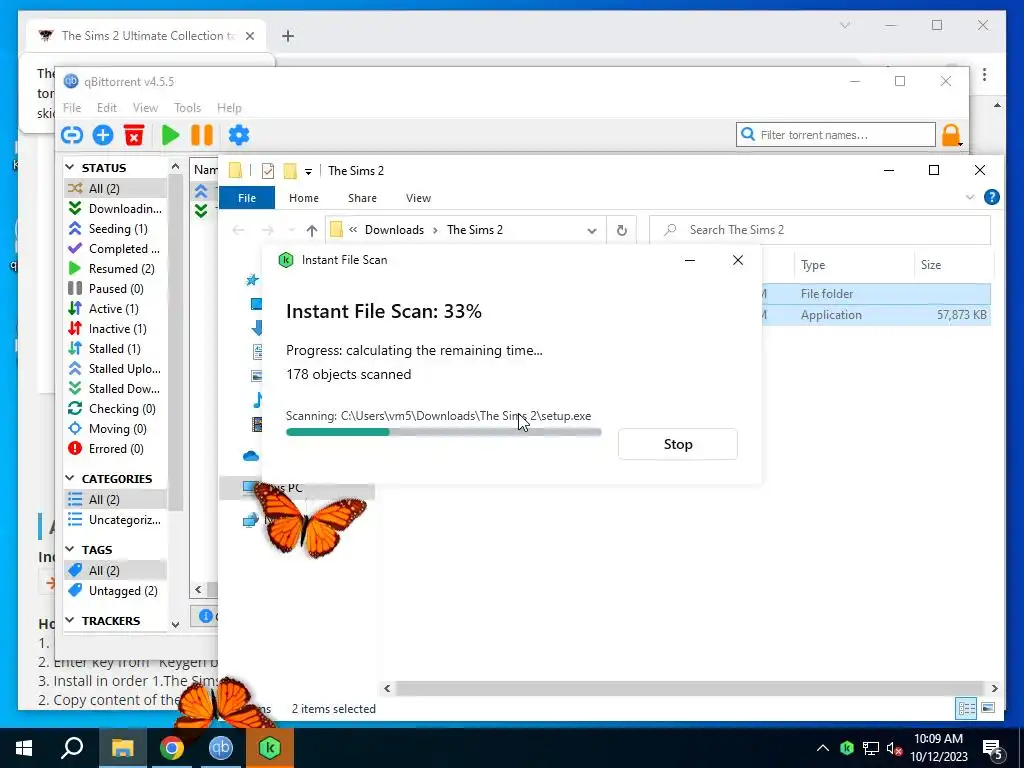Select Stalled (1) status filter

[116, 349]
